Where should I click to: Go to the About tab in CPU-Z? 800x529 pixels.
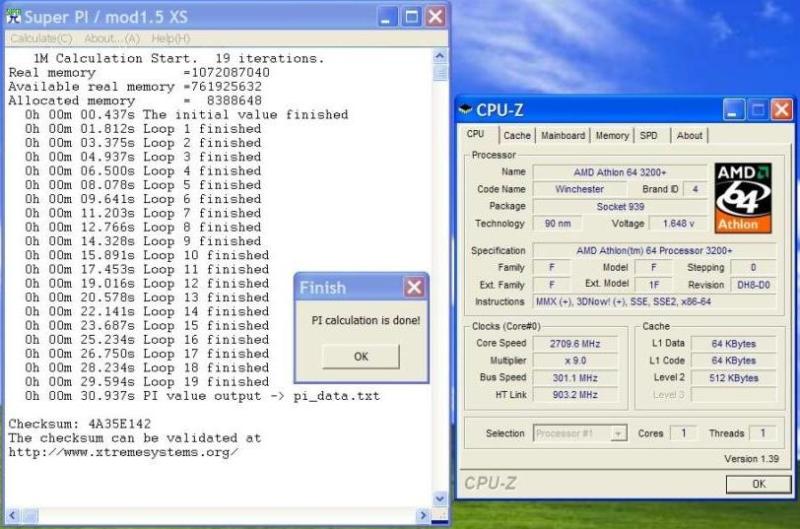coord(689,135)
